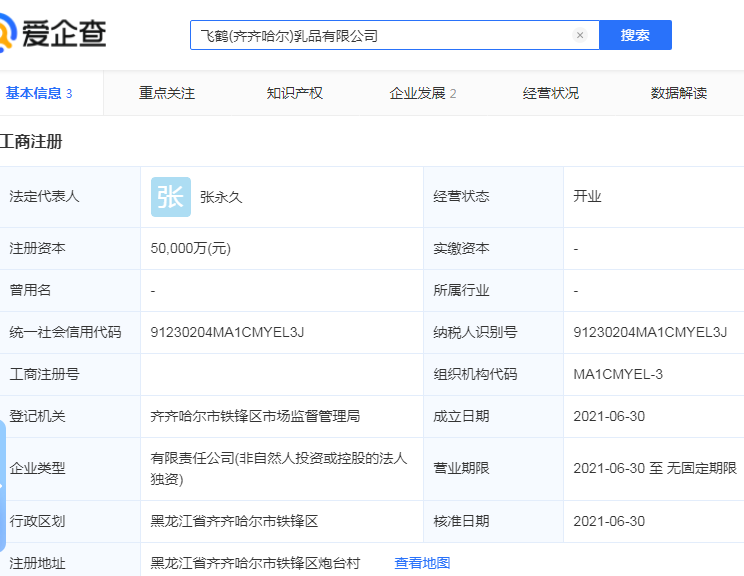
Task: Click the 实缴资本 label cell
Action: click(x=493, y=249)
